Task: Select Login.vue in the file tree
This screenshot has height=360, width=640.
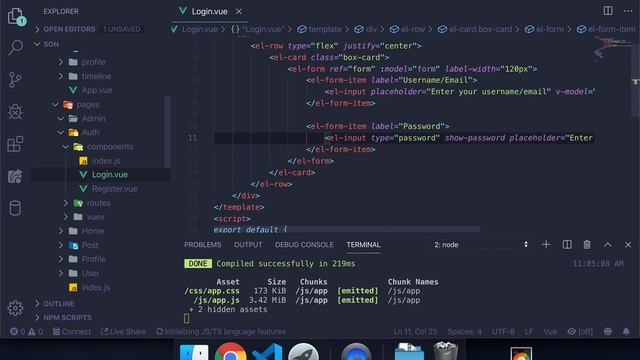Action: (x=109, y=174)
